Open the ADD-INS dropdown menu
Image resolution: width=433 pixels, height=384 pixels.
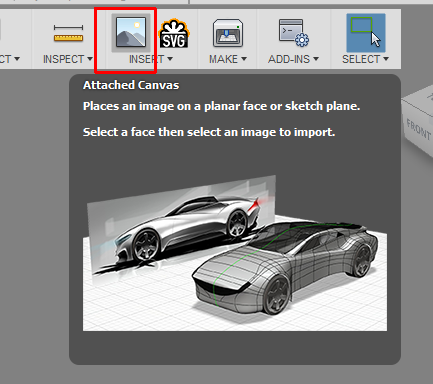[x=293, y=59]
